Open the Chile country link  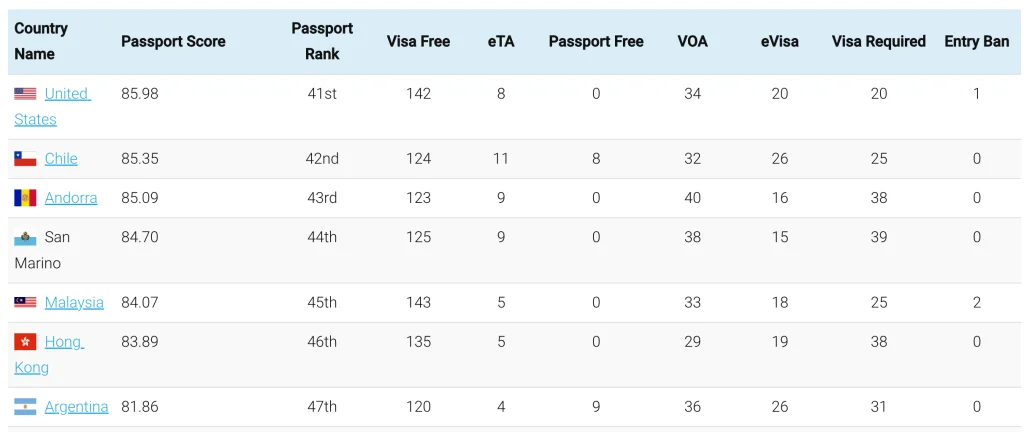(x=61, y=159)
